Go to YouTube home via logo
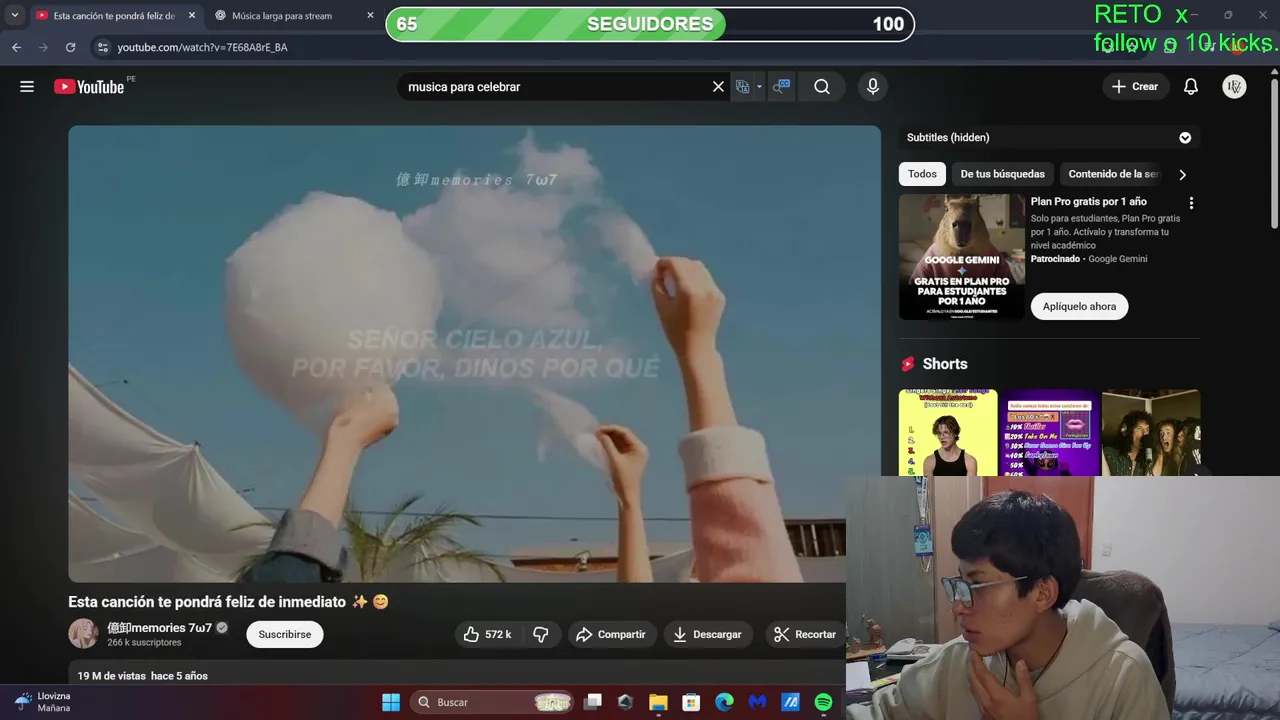Image resolution: width=1280 pixels, height=720 pixels. coord(89,87)
